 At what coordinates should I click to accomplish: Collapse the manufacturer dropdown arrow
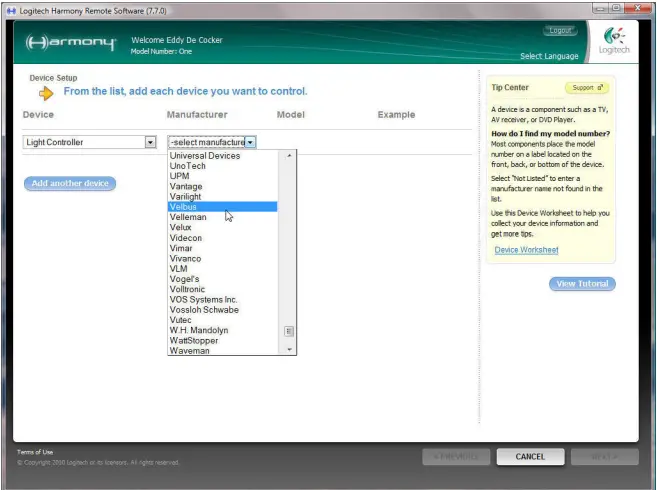click(250, 143)
